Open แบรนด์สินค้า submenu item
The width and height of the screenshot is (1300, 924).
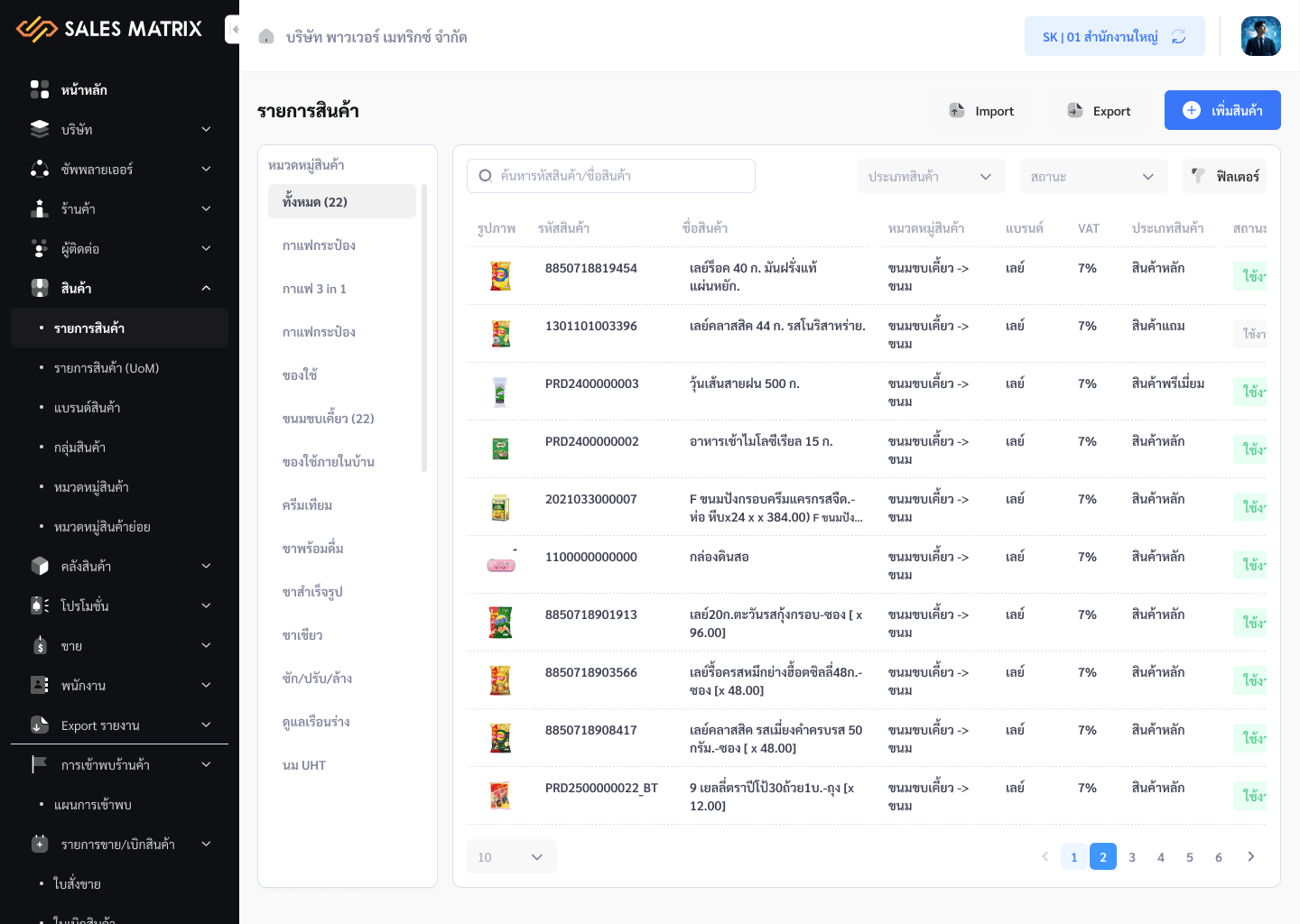pos(87,408)
